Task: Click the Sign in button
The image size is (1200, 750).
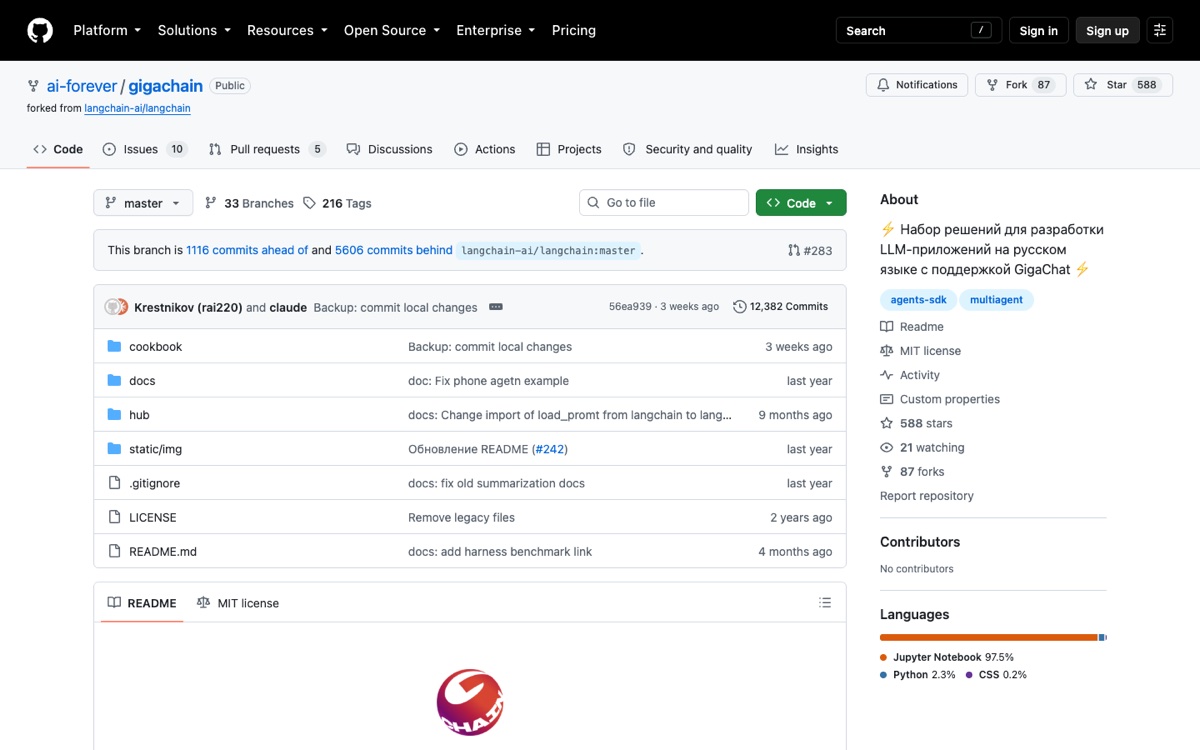Action: (x=1039, y=30)
